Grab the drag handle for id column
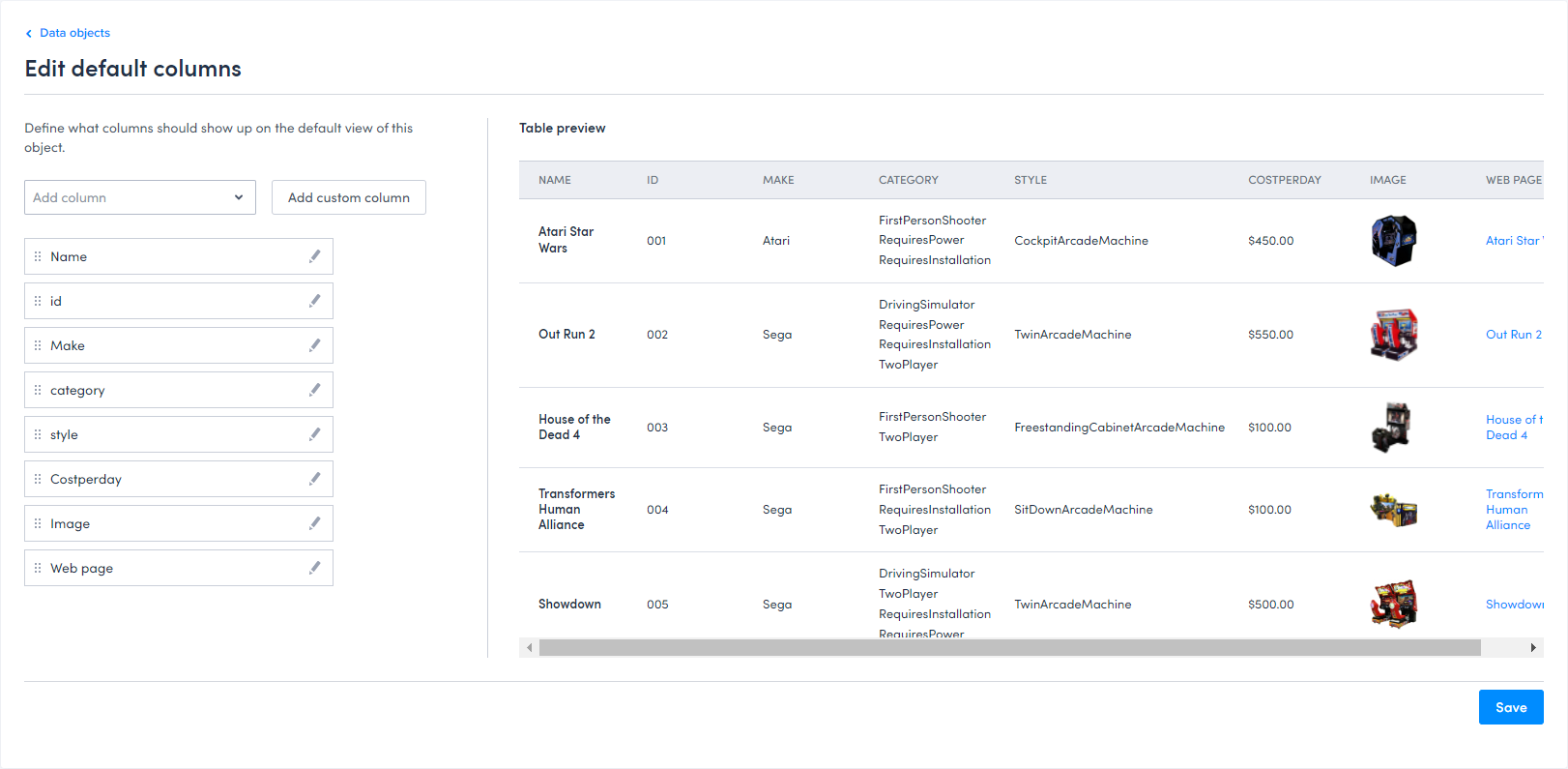Viewport: 1568px width, 769px height. pos(38,301)
